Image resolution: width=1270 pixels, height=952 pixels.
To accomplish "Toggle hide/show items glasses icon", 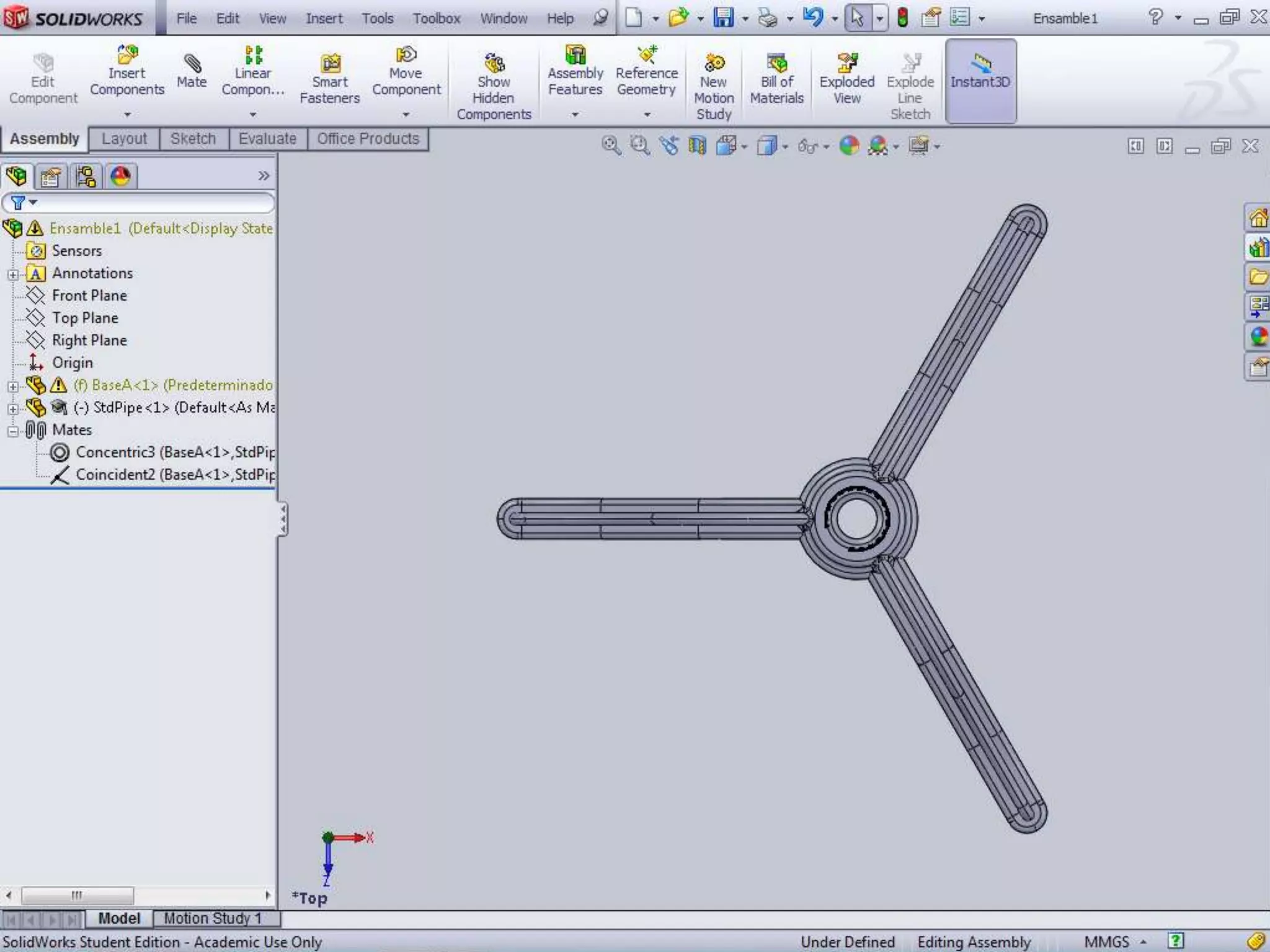I will coord(807,146).
